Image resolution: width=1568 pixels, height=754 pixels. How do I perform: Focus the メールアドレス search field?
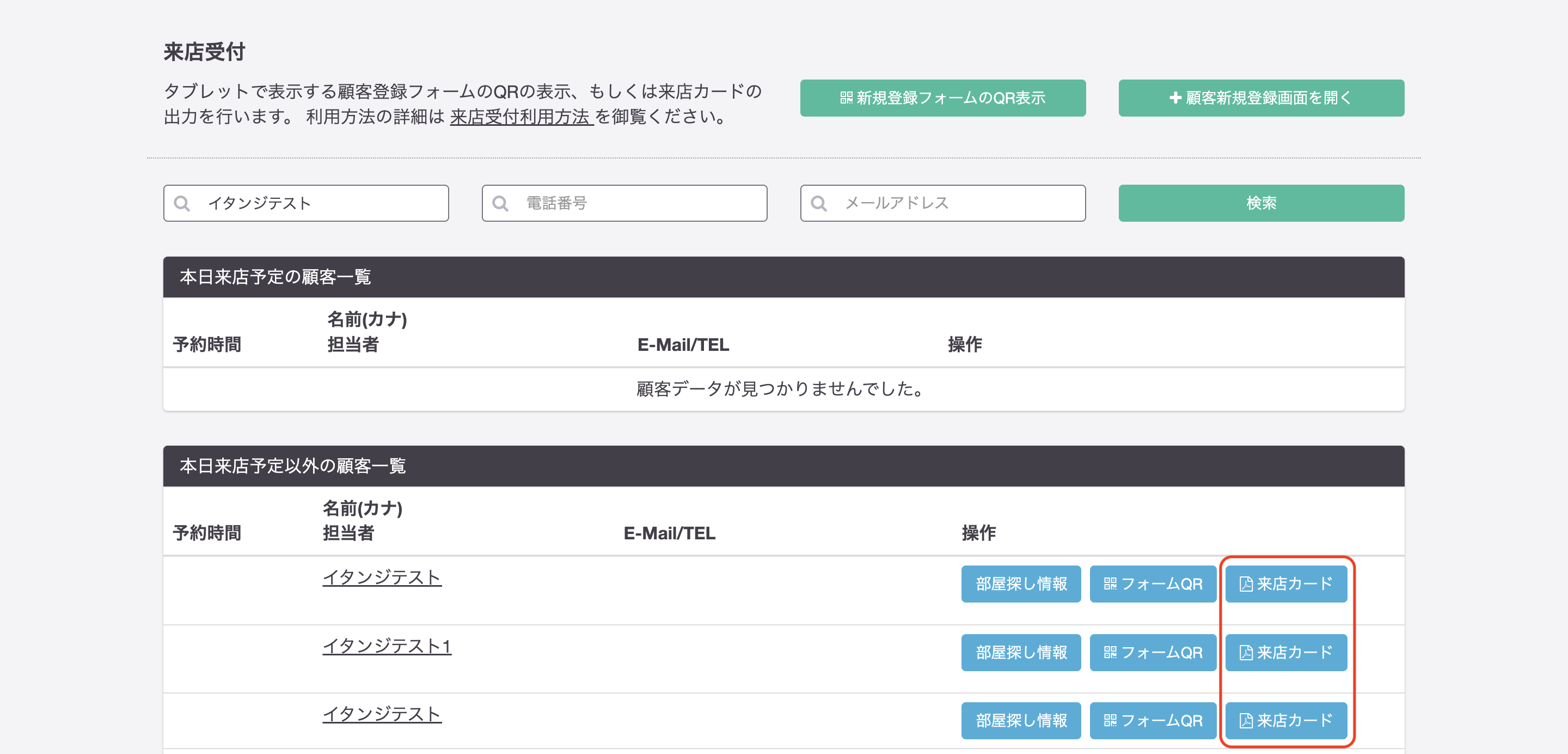click(942, 203)
